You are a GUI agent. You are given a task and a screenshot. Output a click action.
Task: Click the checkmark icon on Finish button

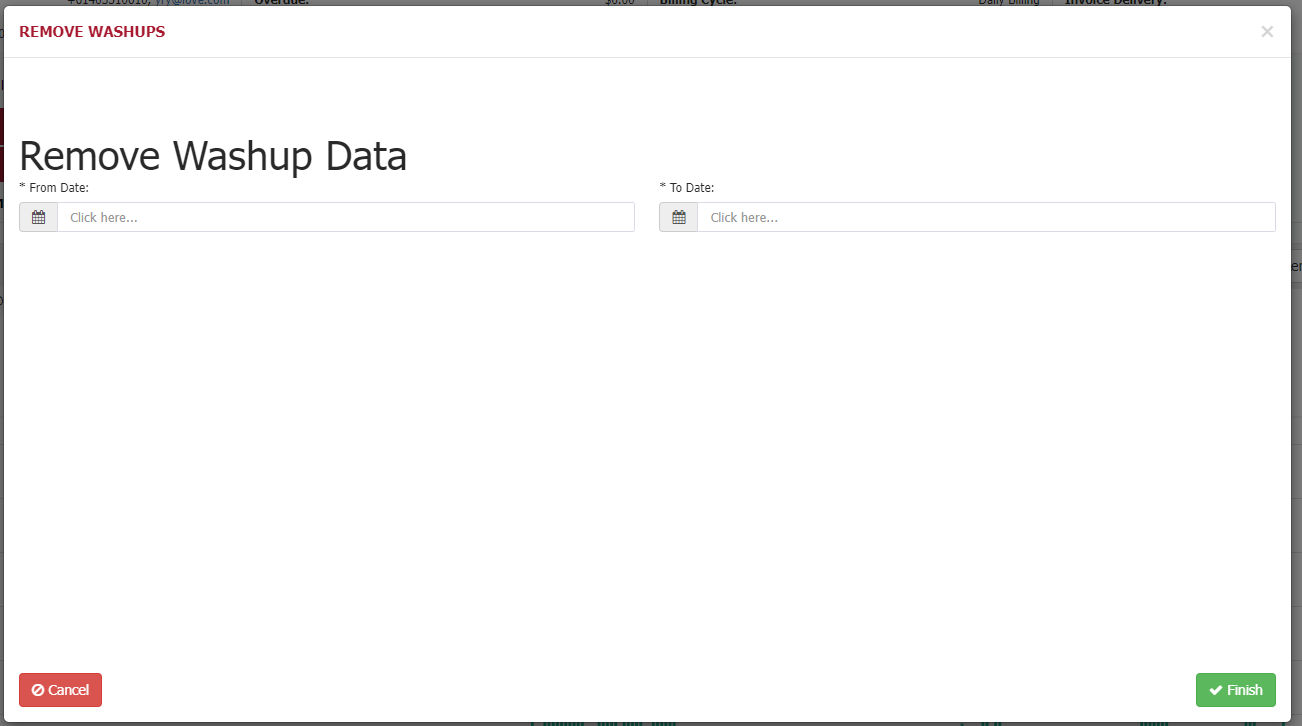click(1216, 690)
